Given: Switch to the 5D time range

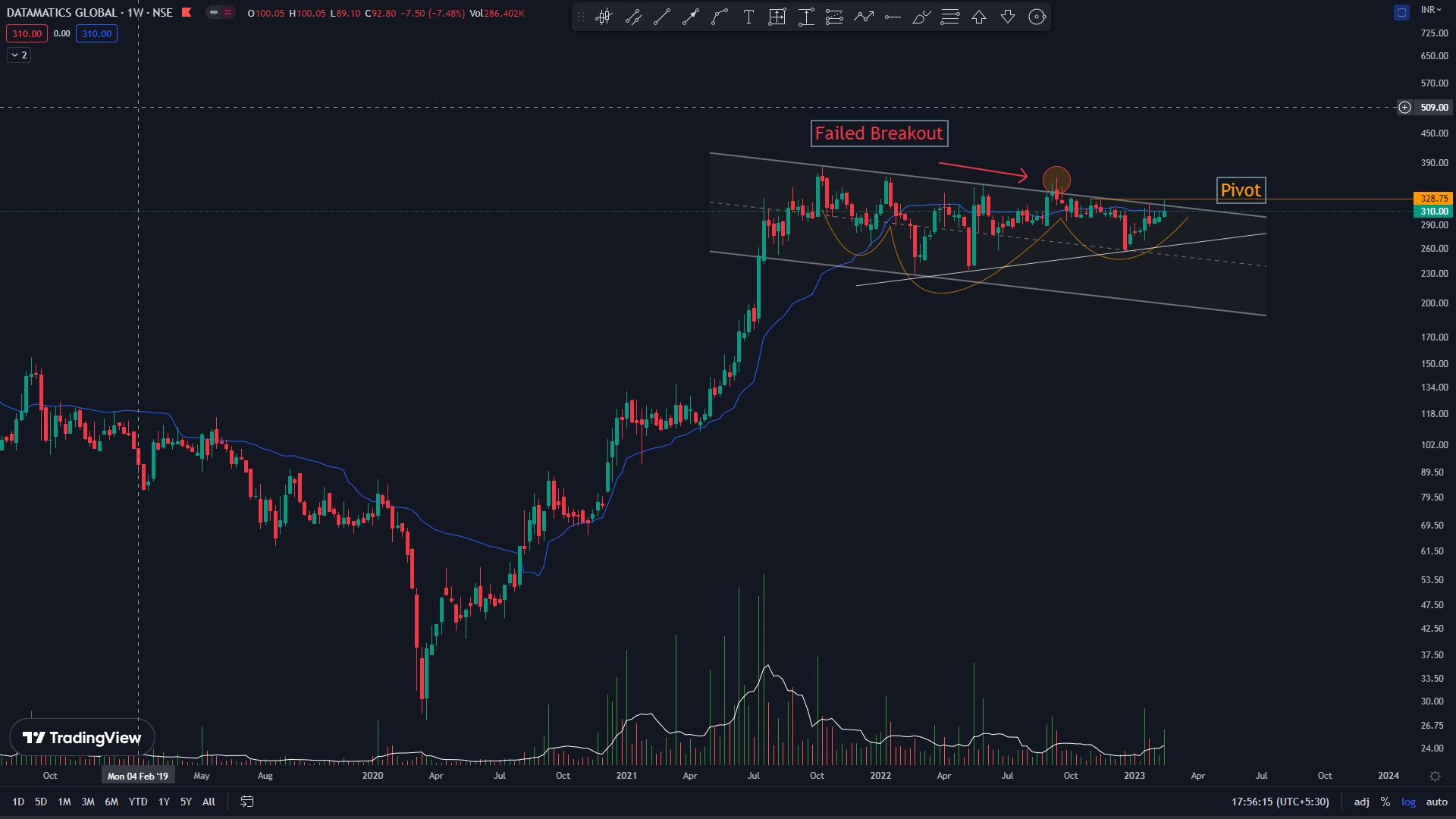Looking at the screenshot, I should pyautogui.click(x=41, y=802).
